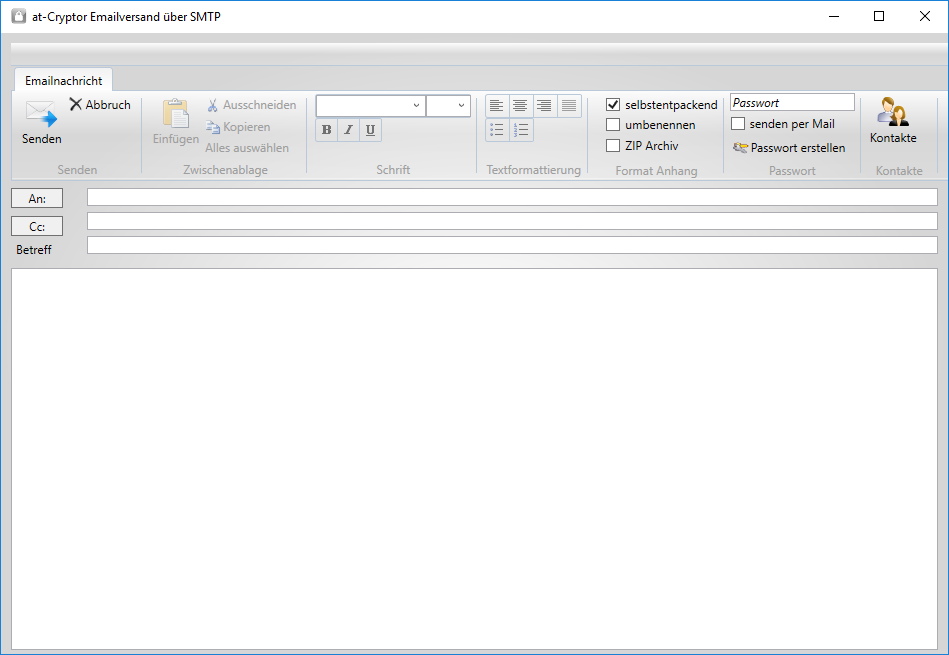Select the Emailnachricht tab
This screenshot has height=655, width=949.
point(64,81)
